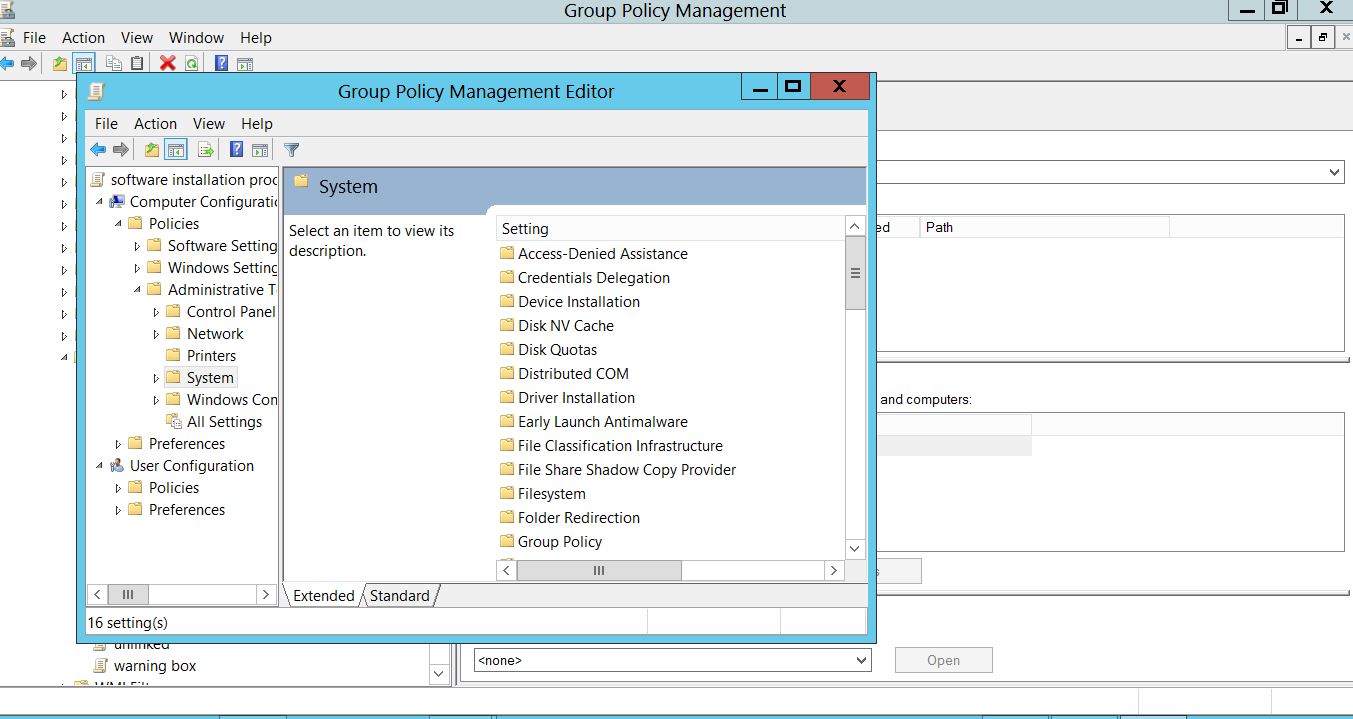Expand the Control Panel tree node

tap(156, 312)
